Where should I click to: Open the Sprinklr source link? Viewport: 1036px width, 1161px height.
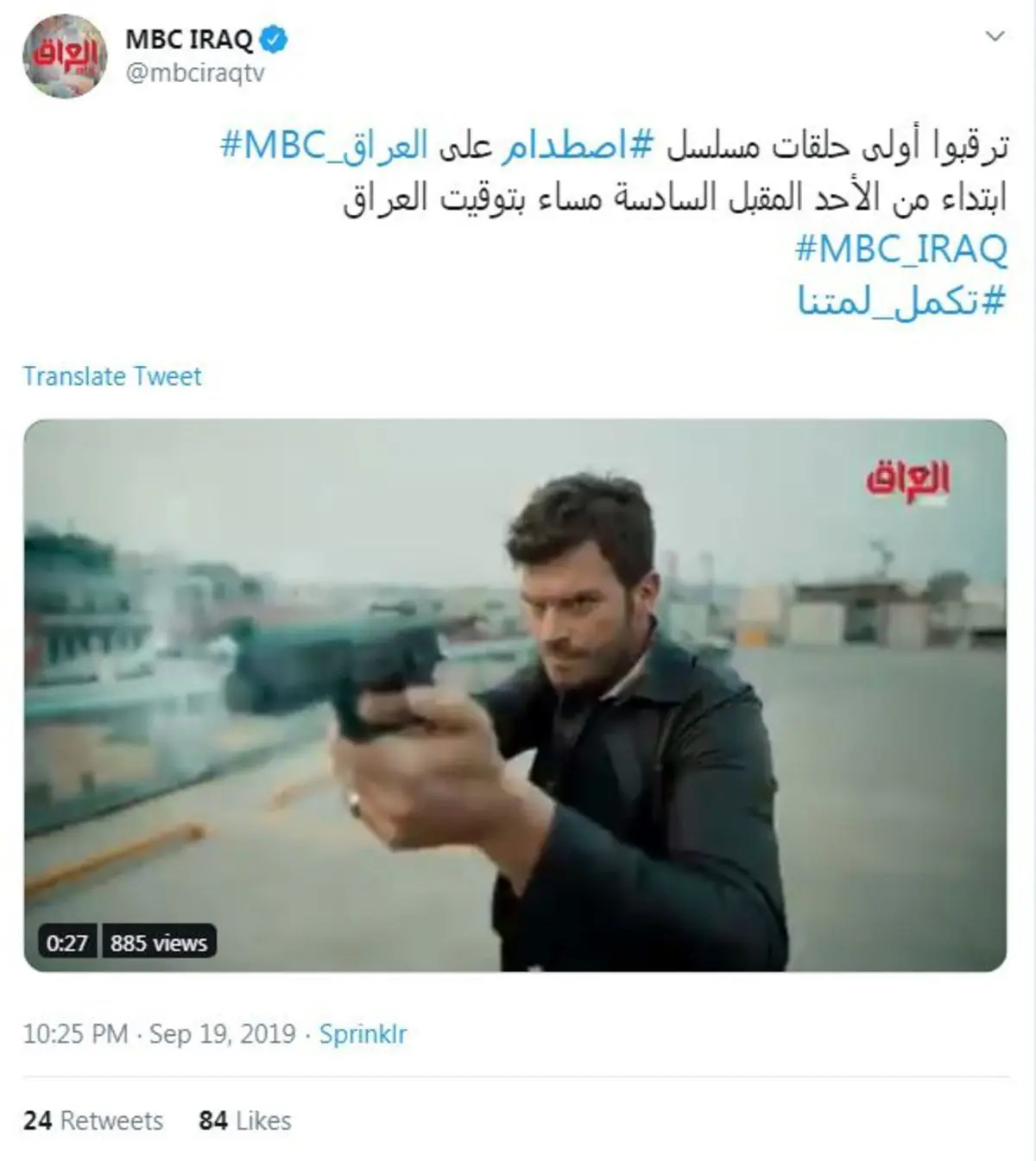point(363,1034)
